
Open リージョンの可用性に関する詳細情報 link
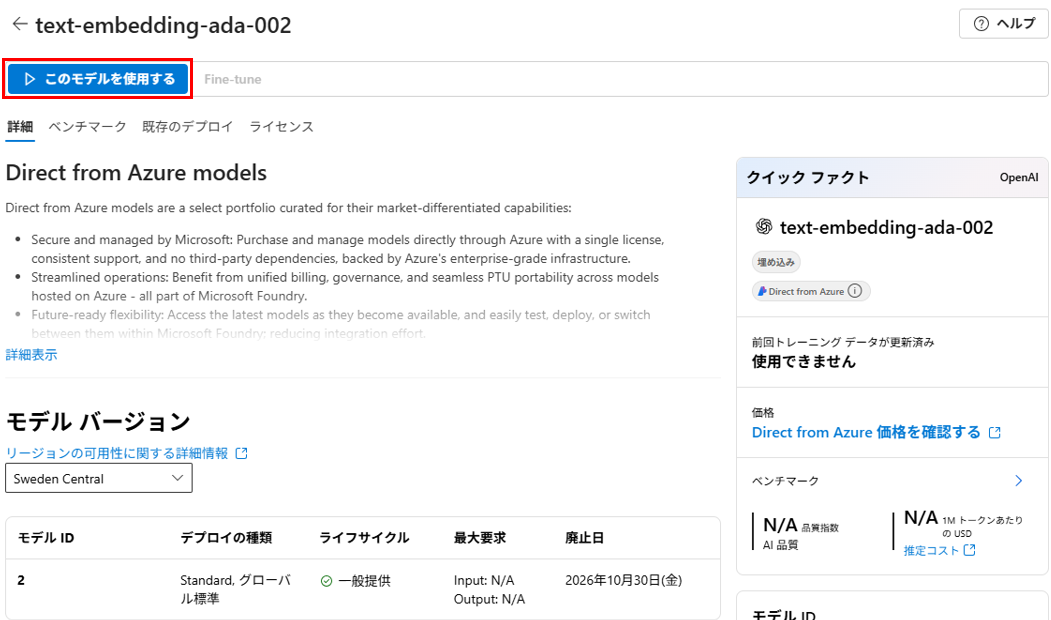coord(117,453)
